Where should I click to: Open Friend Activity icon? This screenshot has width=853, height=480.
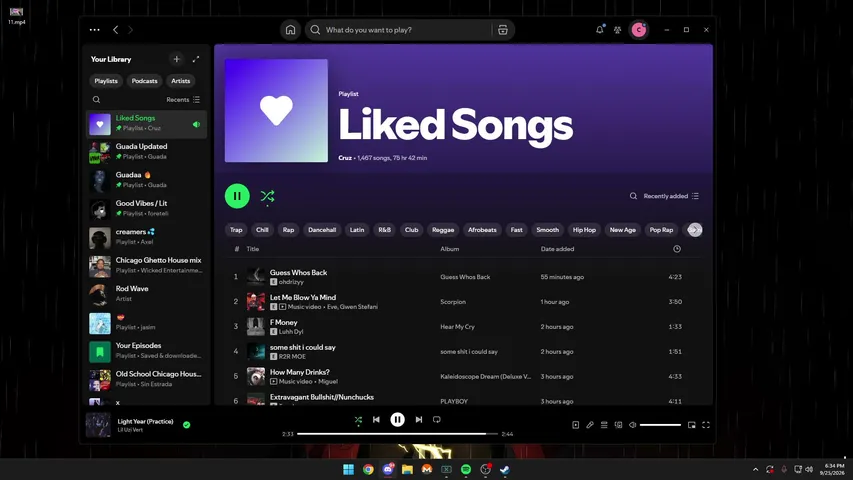tap(617, 30)
